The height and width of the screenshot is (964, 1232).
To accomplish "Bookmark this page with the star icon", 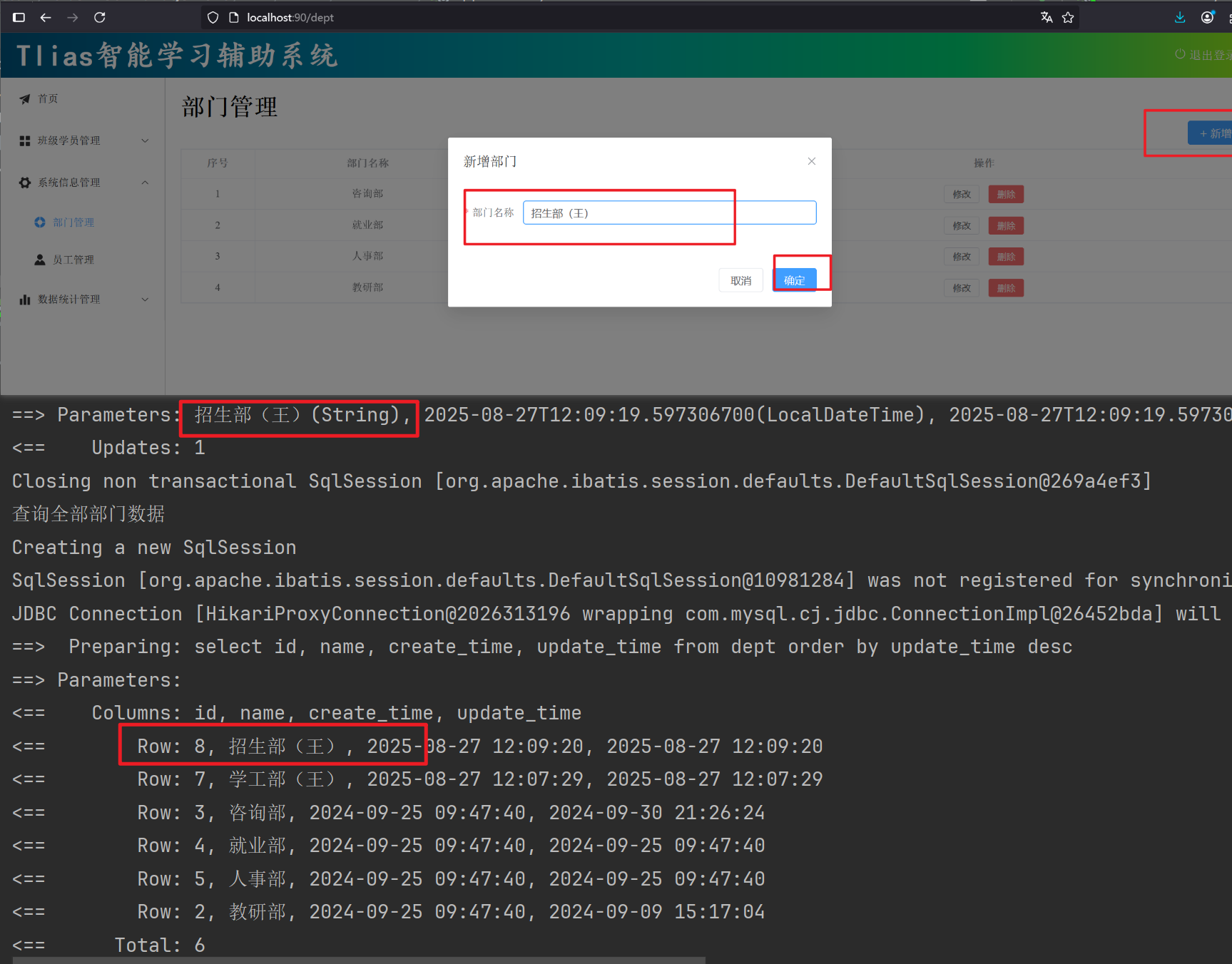I will [x=1068, y=18].
